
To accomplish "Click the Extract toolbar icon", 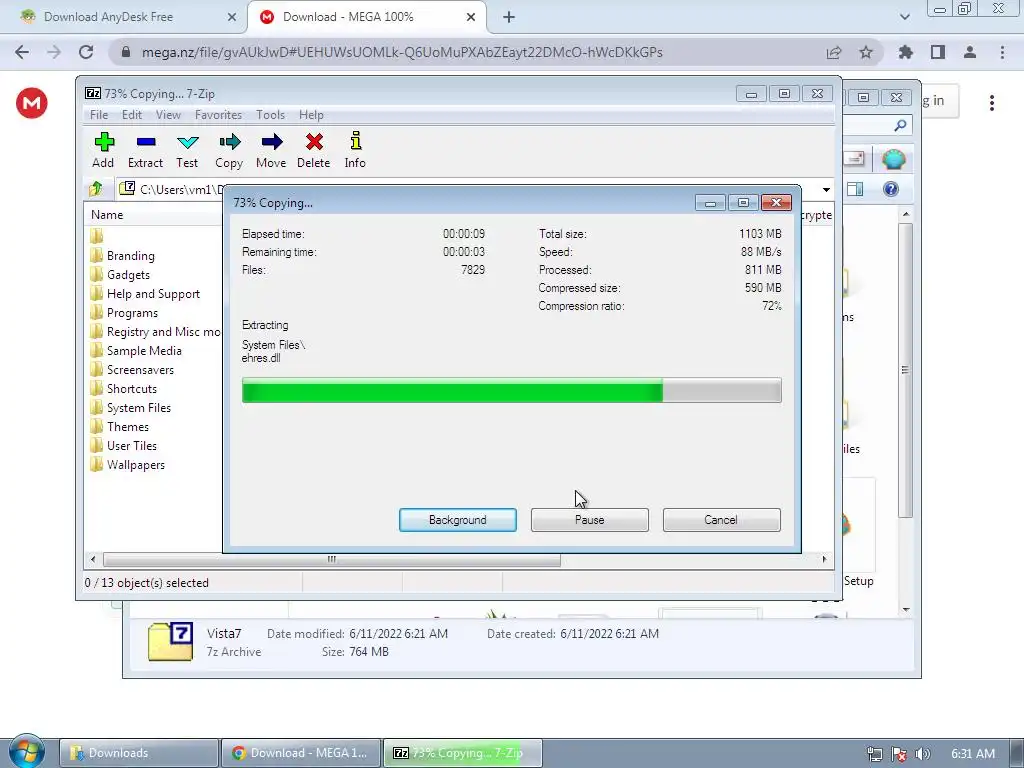I will pyautogui.click(x=145, y=150).
